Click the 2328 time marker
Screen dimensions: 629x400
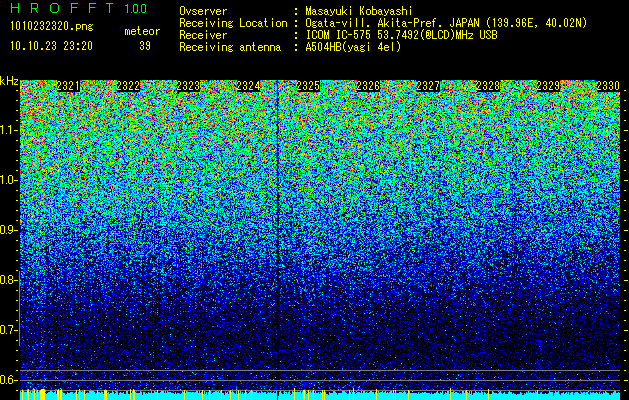pyautogui.click(x=488, y=86)
